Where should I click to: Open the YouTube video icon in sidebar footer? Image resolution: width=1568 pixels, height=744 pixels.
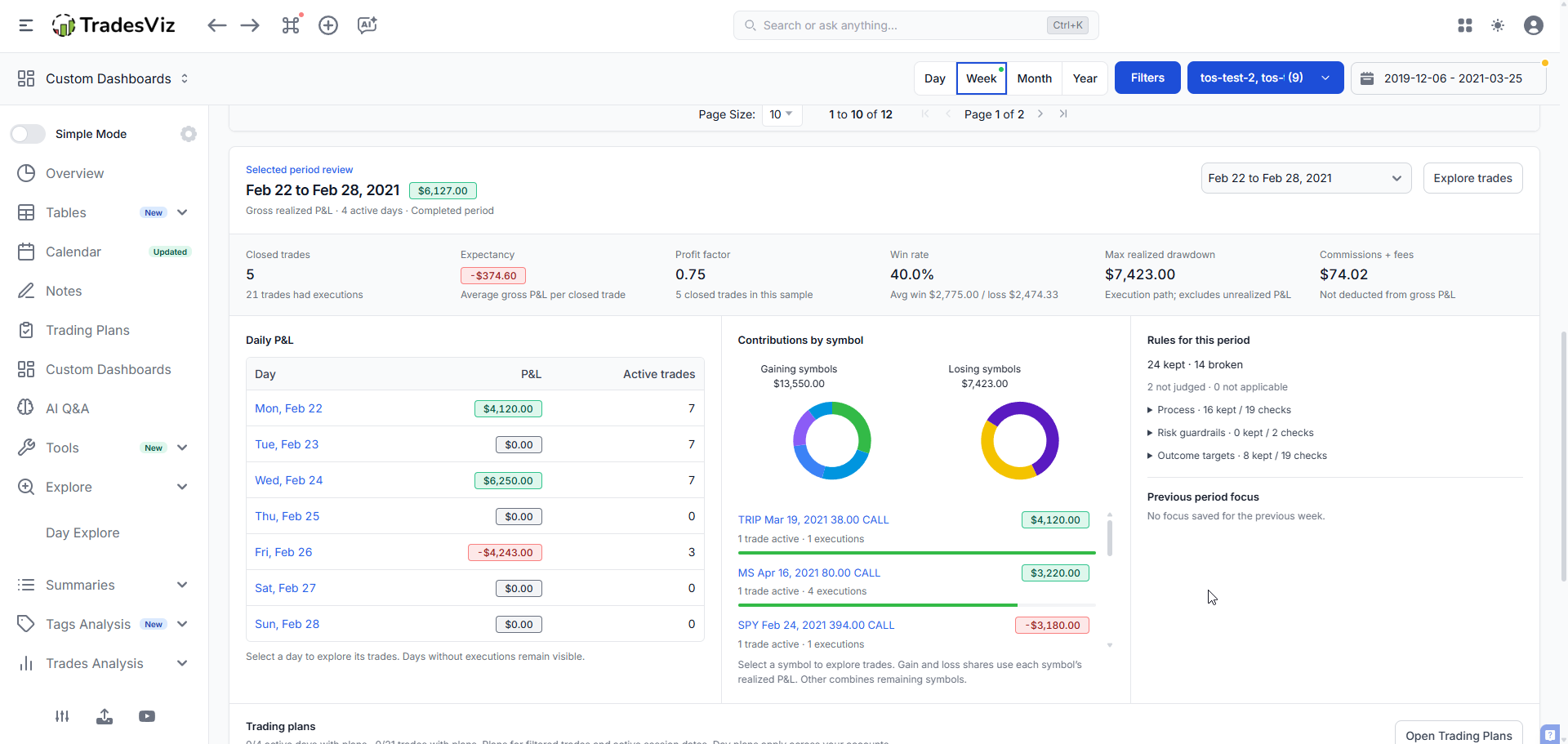[147, 716]
